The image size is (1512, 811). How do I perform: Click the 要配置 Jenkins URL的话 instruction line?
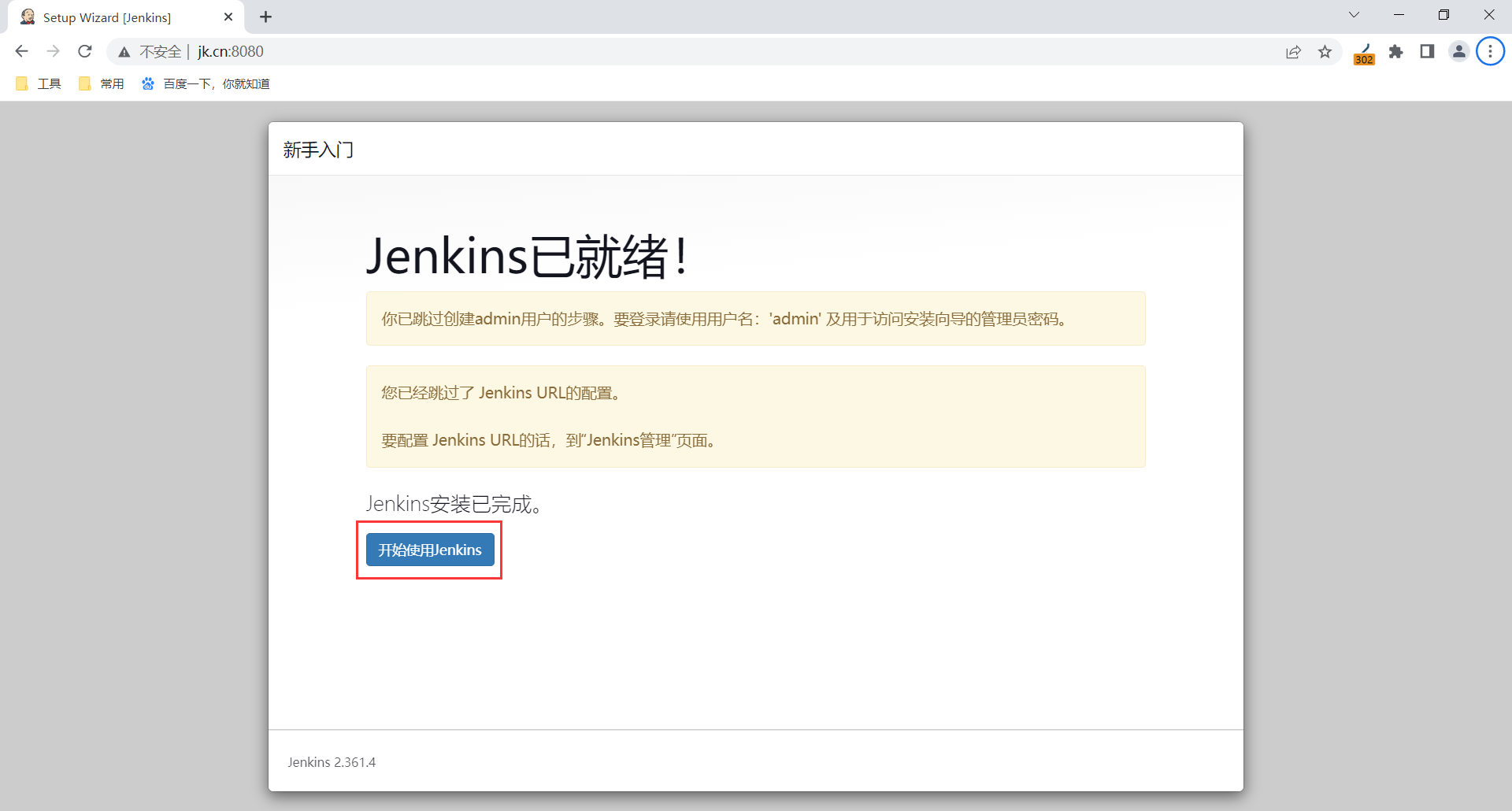pos(549,440)
